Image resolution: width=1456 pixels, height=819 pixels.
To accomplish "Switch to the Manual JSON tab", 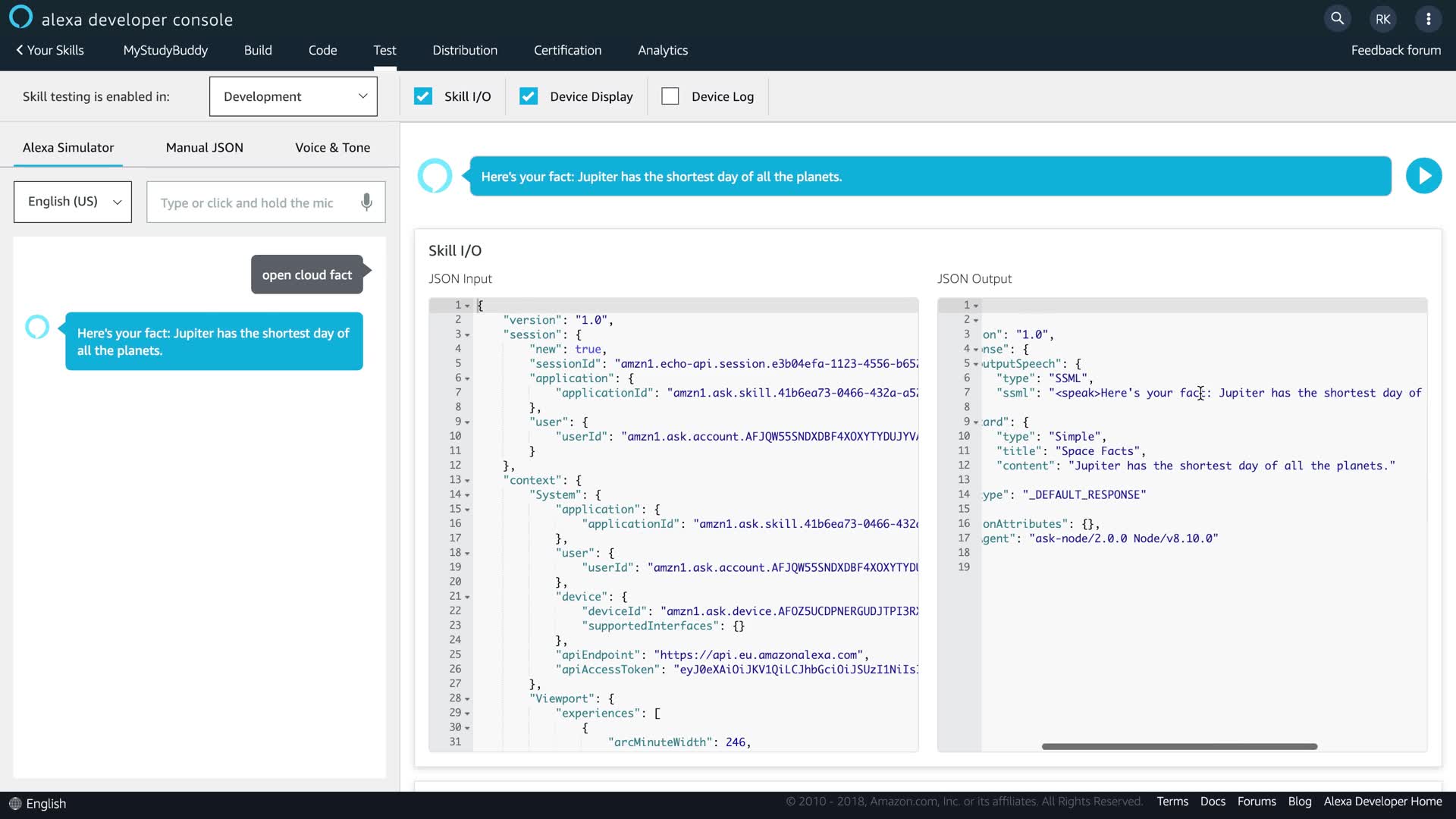I will (x=204, y=147).
